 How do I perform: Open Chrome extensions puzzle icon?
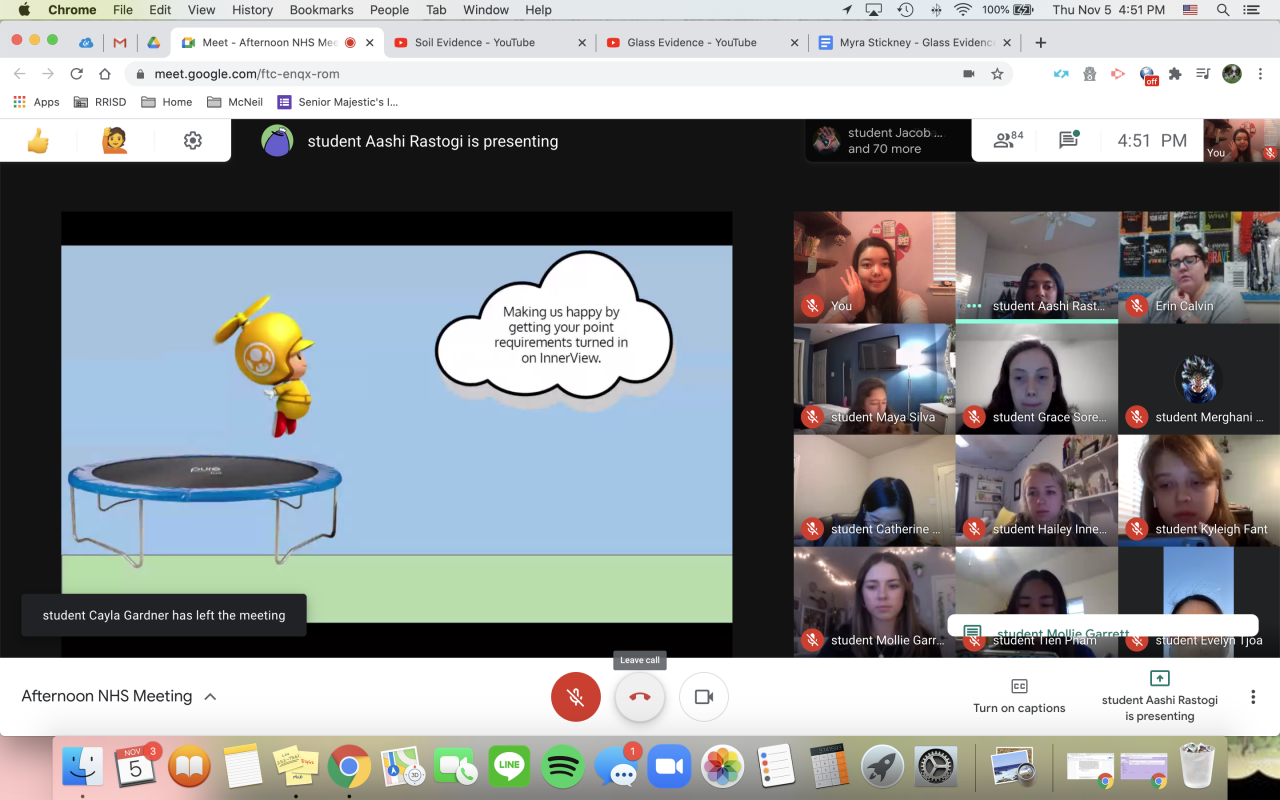click(1175, 74)
